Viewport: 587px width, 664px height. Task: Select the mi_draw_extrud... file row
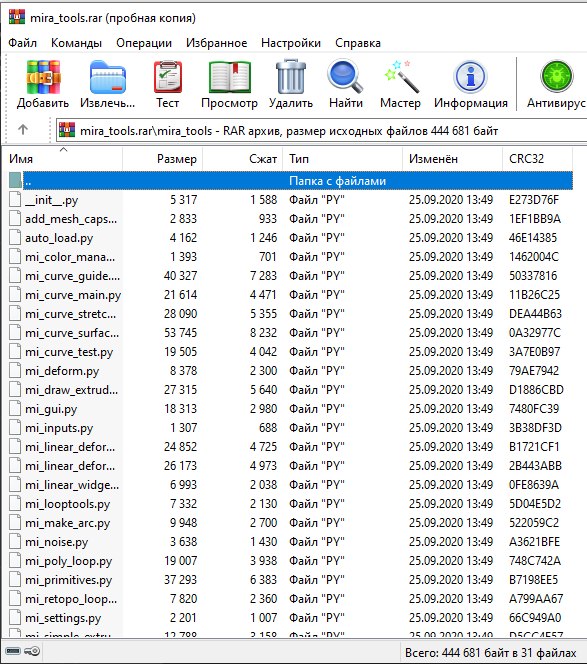tap(291, 390)
